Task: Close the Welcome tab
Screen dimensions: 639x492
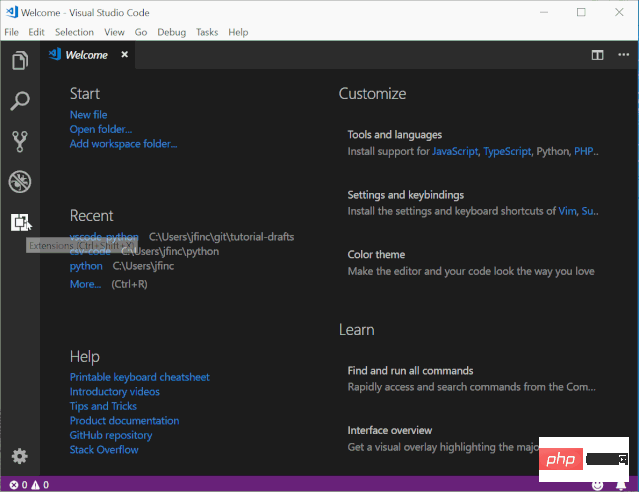Action: (125, 54)
